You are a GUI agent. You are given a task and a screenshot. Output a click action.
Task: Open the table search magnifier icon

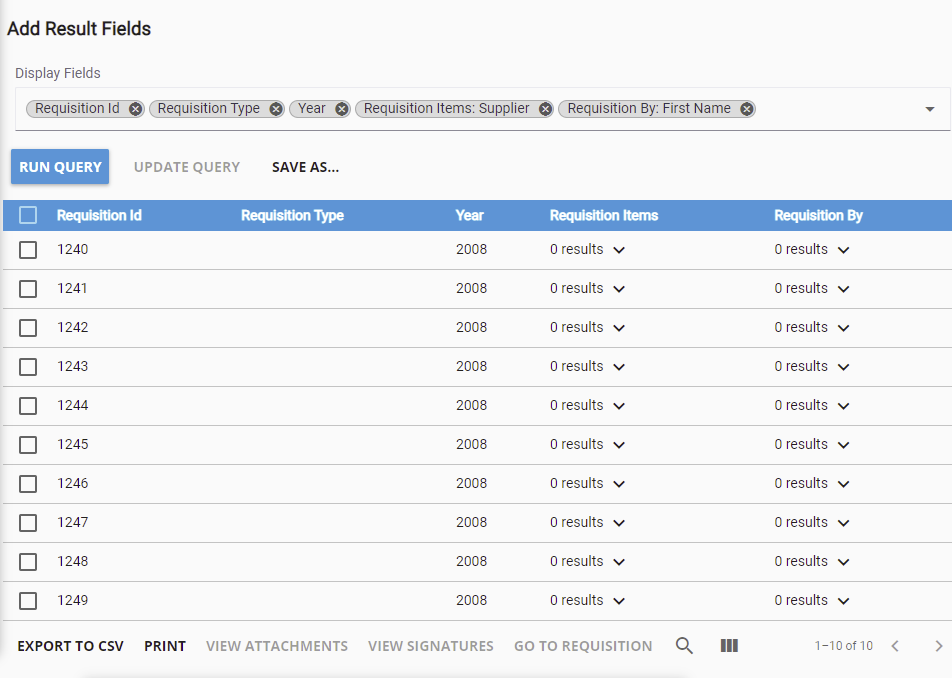click(684, 646)
